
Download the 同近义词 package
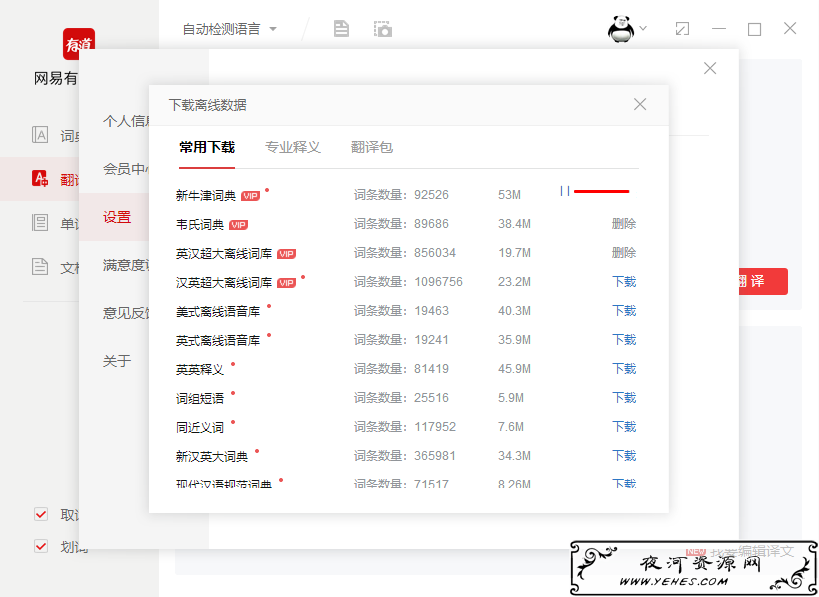pos(624,427)
